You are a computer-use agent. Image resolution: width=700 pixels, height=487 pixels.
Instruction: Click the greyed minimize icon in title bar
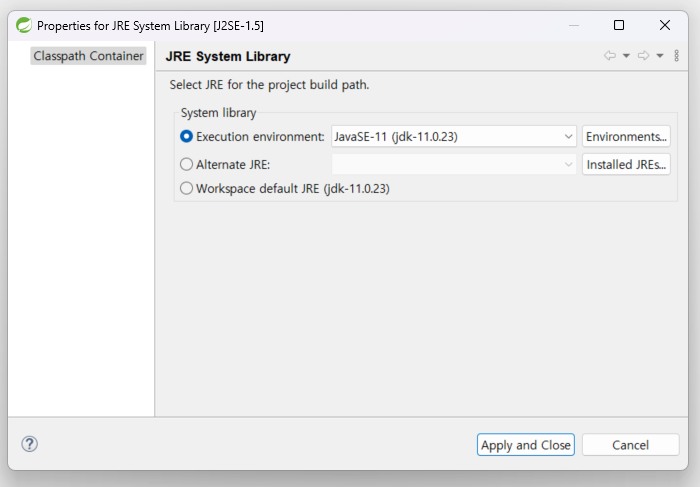pos(574,25)
